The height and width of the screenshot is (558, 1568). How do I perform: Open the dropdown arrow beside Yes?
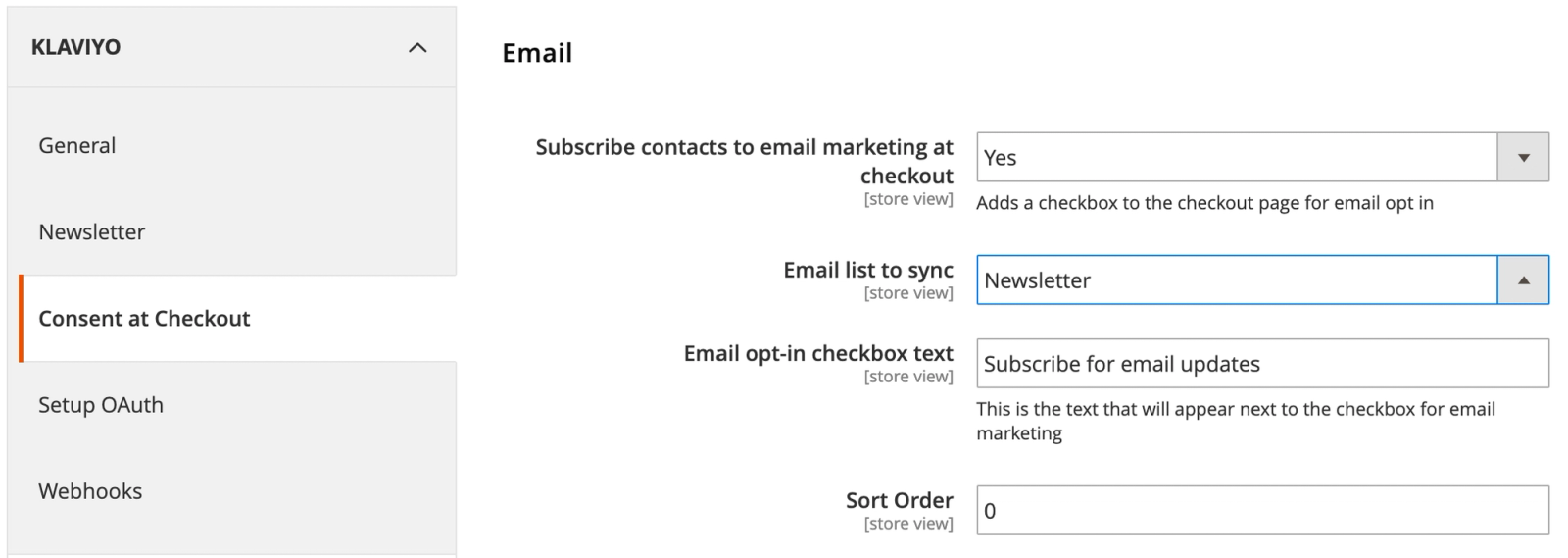(x=1523, y=157)
